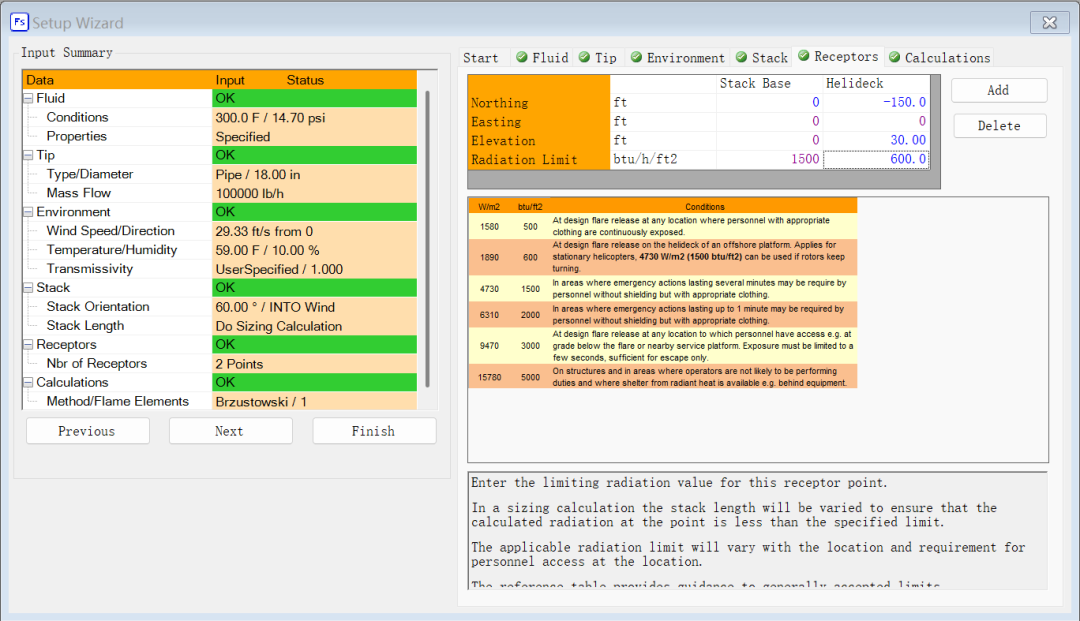Collapse the Tip tree node
This screenshot has height=621, width=1080.
pyautogui.click(x=28, y=156)
